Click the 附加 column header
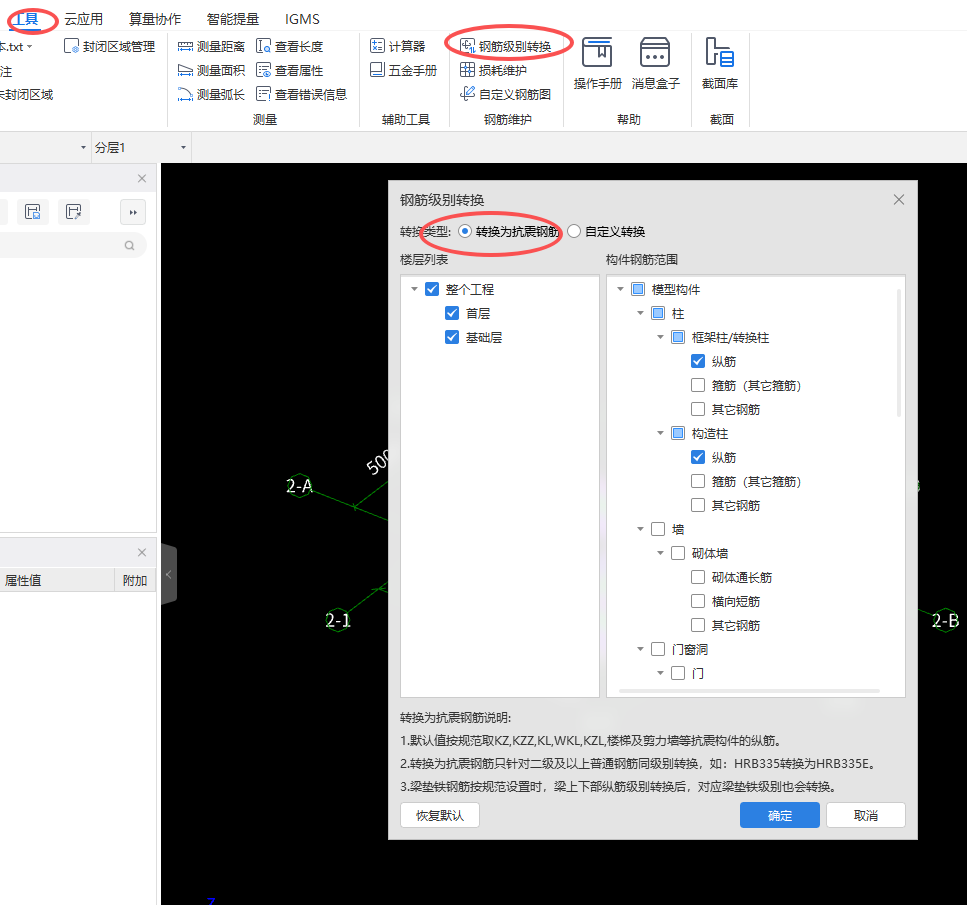 [x=135, y=581]
